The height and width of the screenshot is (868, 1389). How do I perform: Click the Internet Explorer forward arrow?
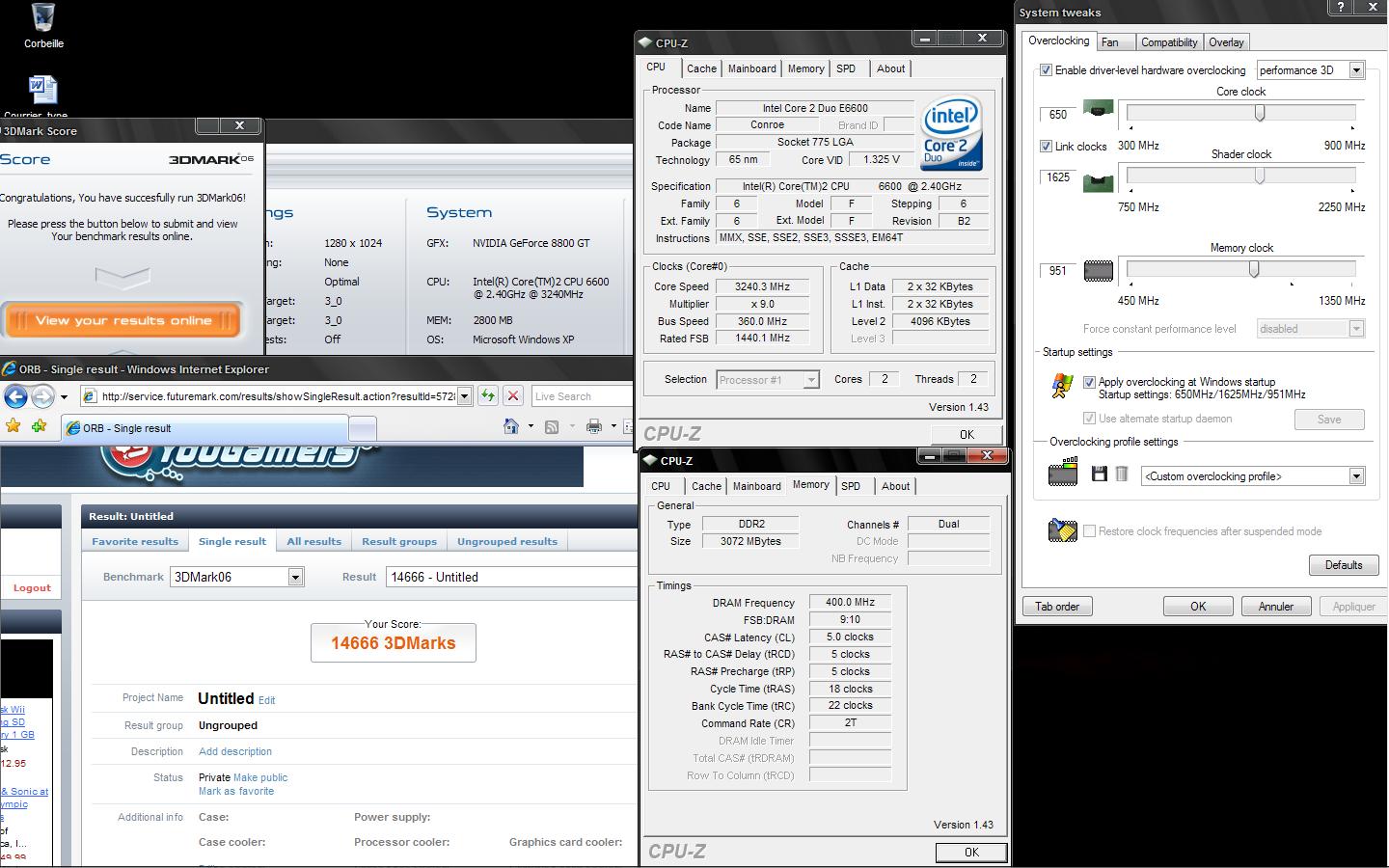(41, 396)
